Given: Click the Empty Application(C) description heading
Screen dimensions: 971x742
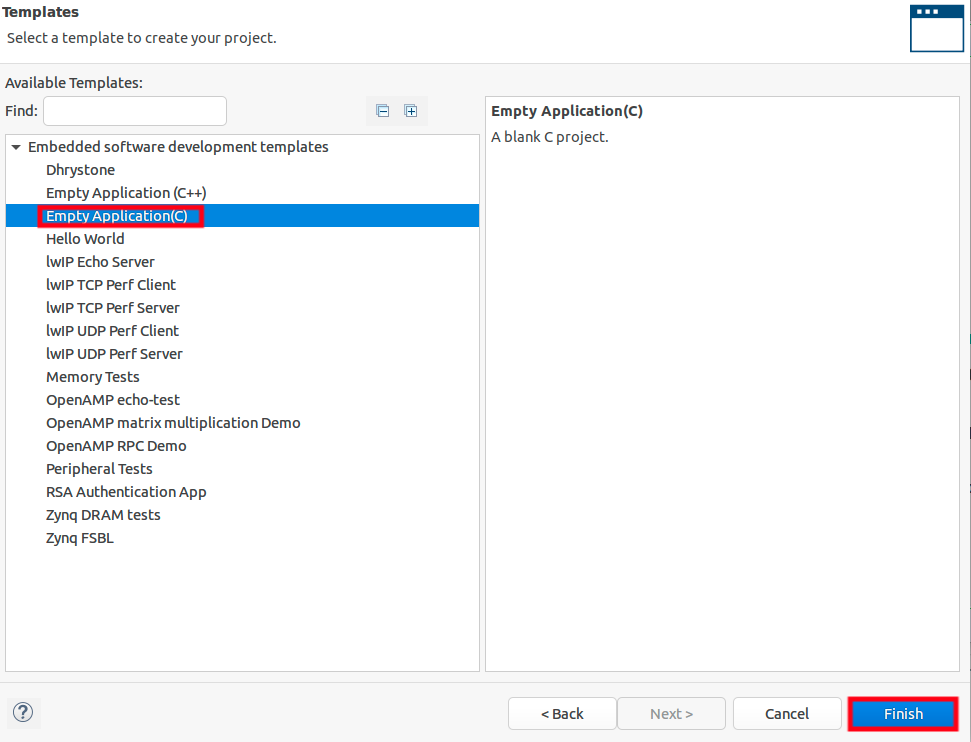Looking at the screenshot, I should click(x=567, y=111).
